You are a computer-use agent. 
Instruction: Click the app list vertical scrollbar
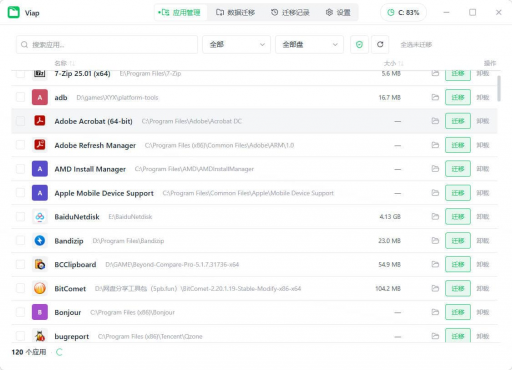[x=499, y=88]
